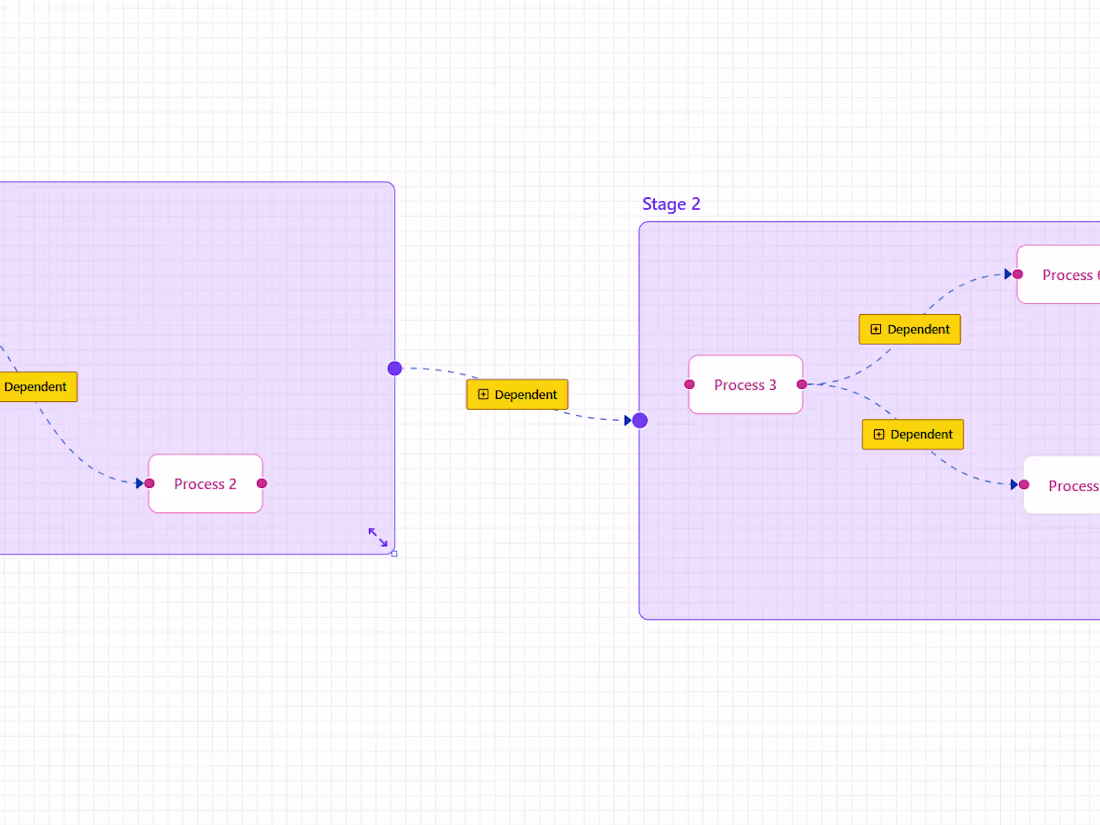Viewport: 1100px width, 825px height.
Task: Select the Process 2 node
Action: [205, 483]
